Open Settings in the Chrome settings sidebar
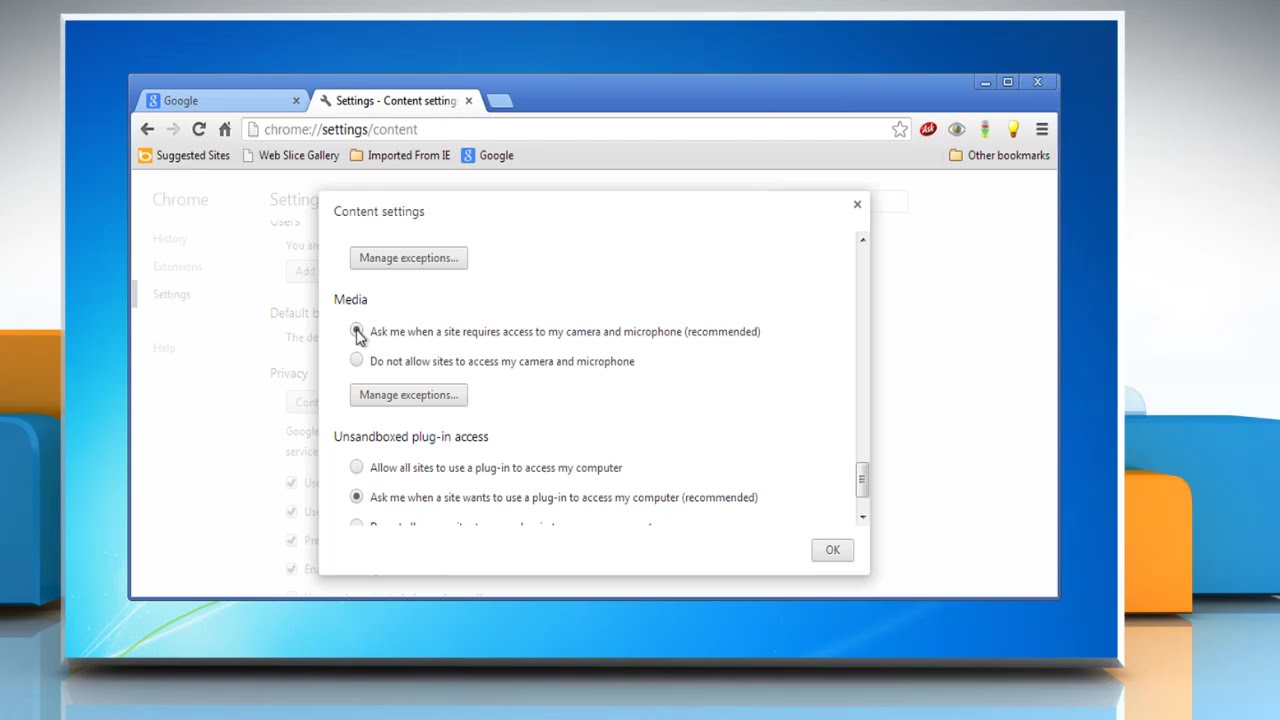This screenshot has height=720, width=1280. point(171,294)
